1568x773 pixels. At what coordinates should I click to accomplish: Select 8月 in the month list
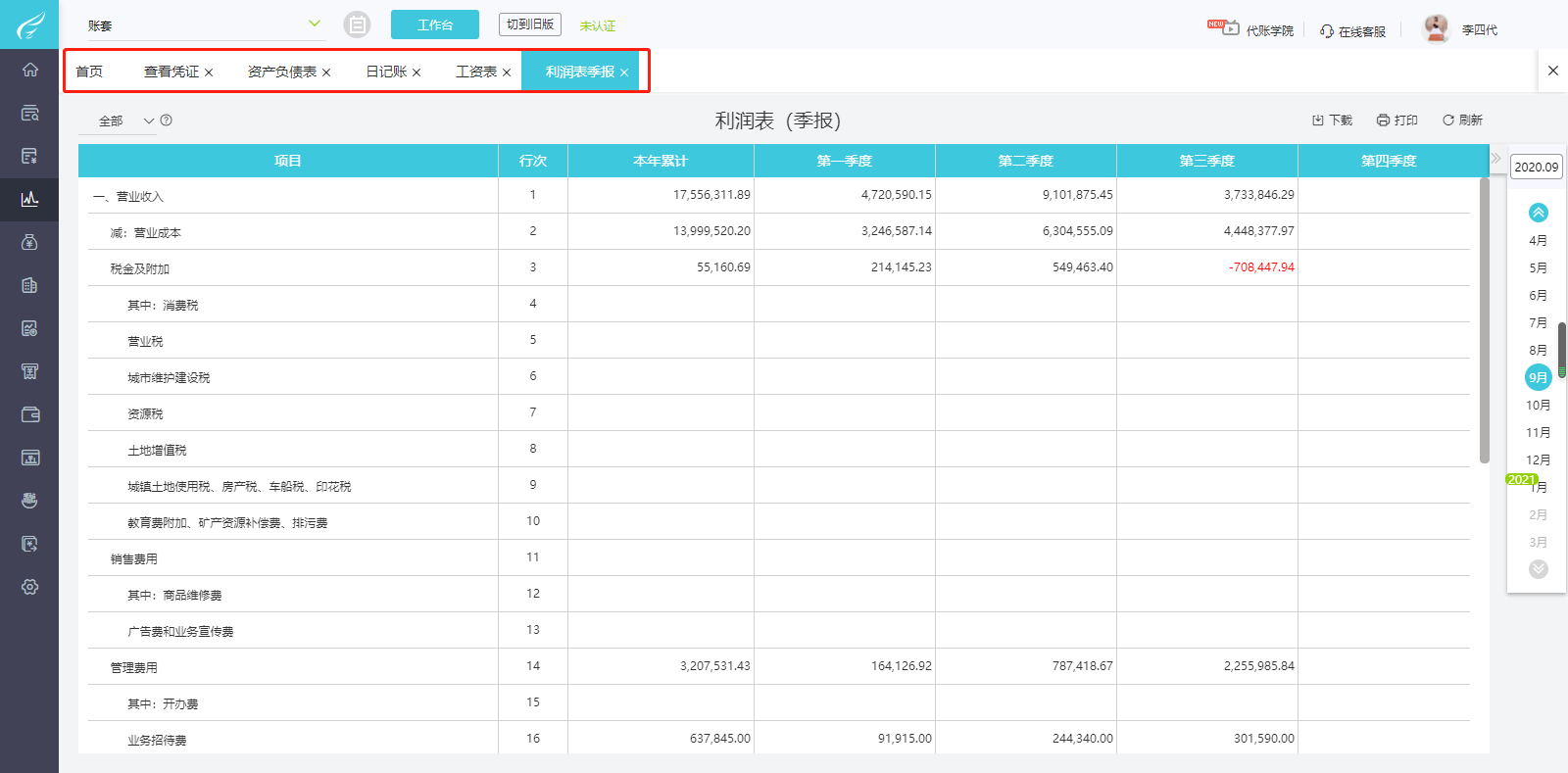[x=1539, y=350]
